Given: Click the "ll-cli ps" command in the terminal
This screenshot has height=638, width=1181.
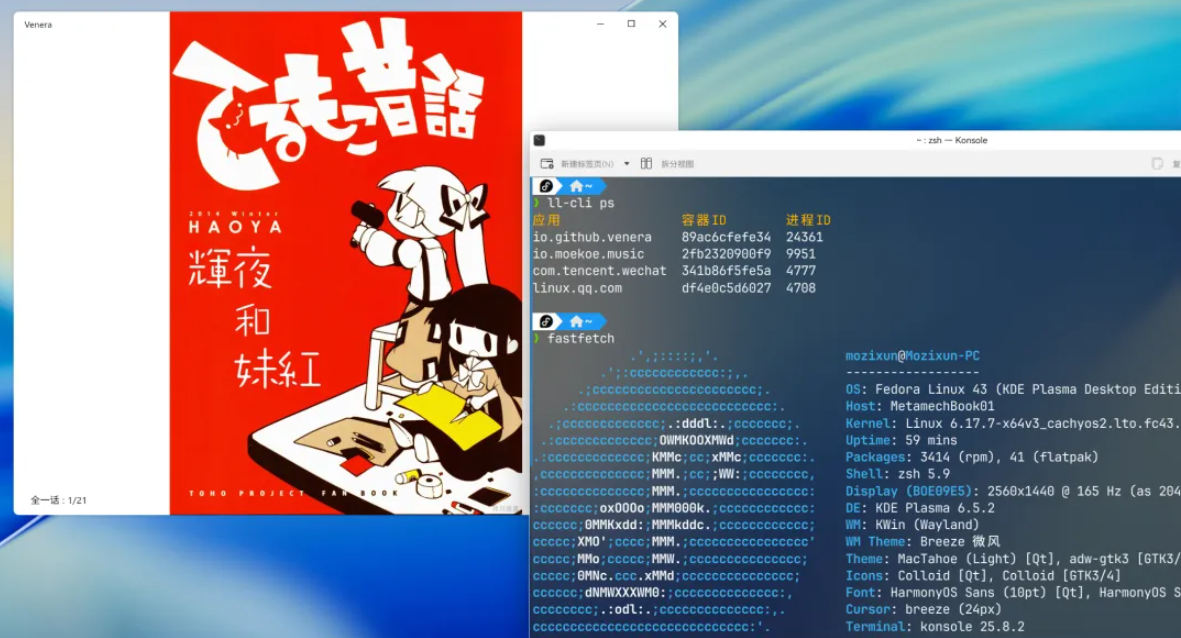Looking at the screenshot, I should point(581,203).
